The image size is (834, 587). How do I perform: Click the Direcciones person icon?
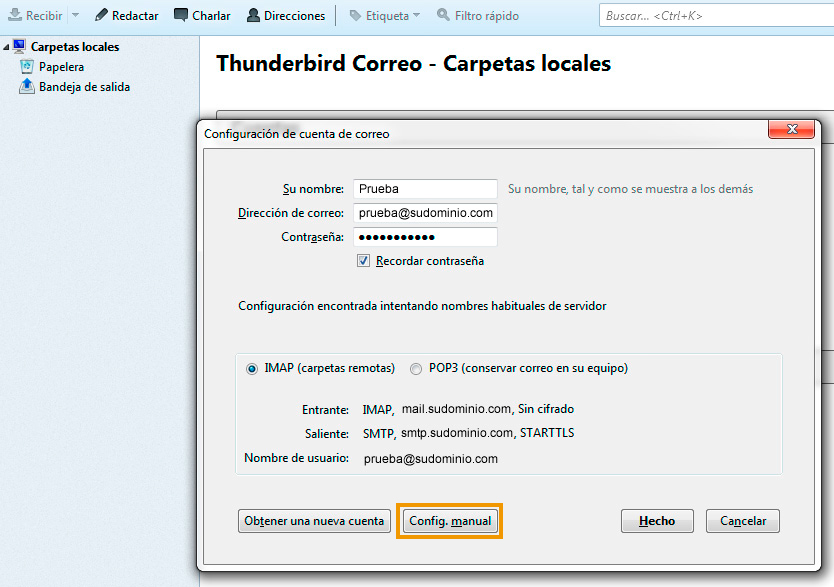click(x=253, y=15)
